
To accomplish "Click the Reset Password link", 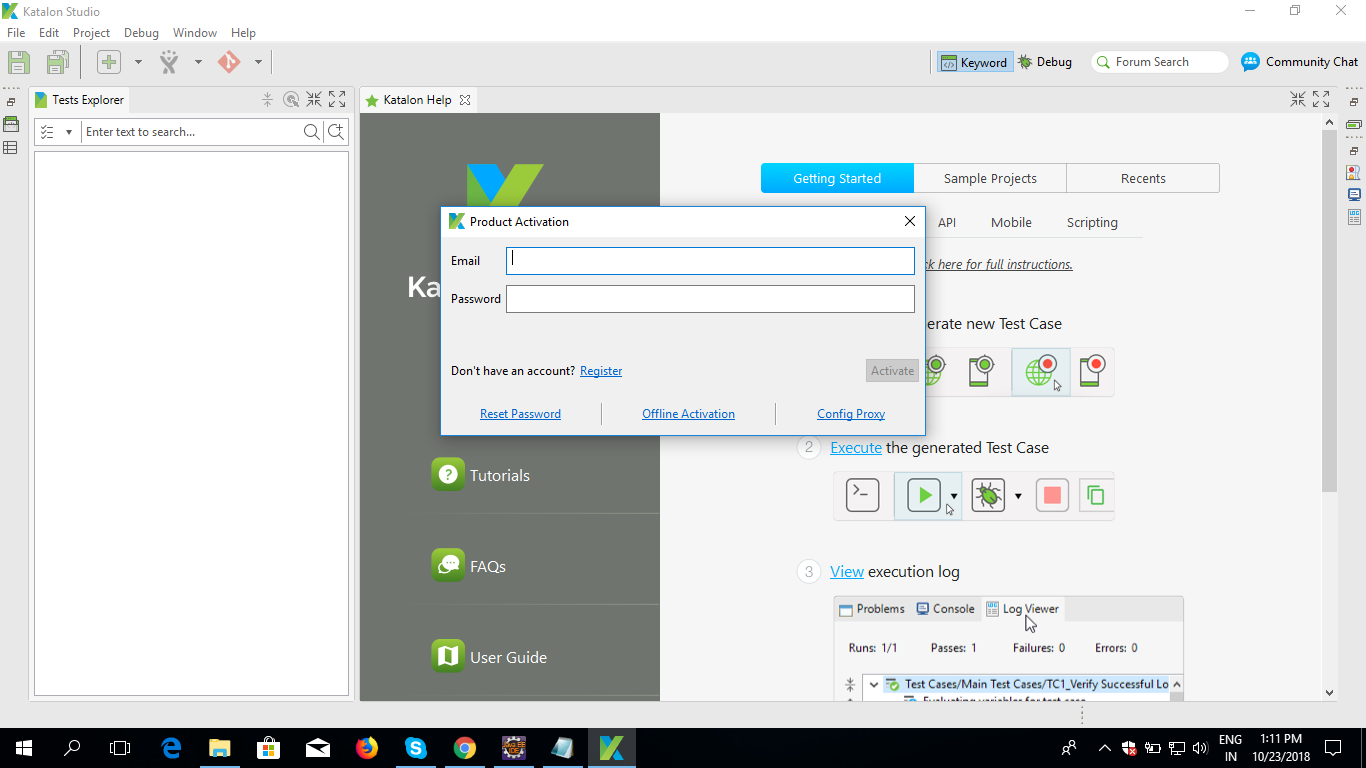I will [x=520, y=414].
